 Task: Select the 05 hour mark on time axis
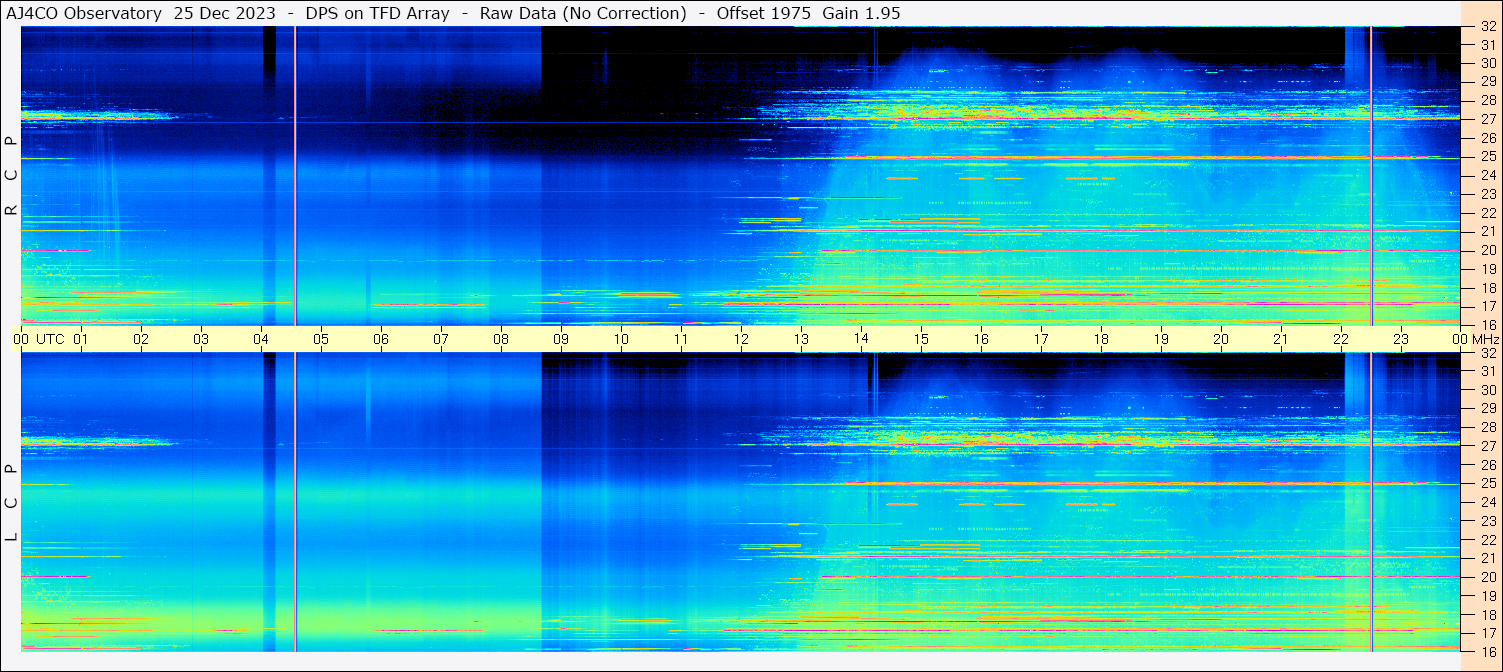321,339
